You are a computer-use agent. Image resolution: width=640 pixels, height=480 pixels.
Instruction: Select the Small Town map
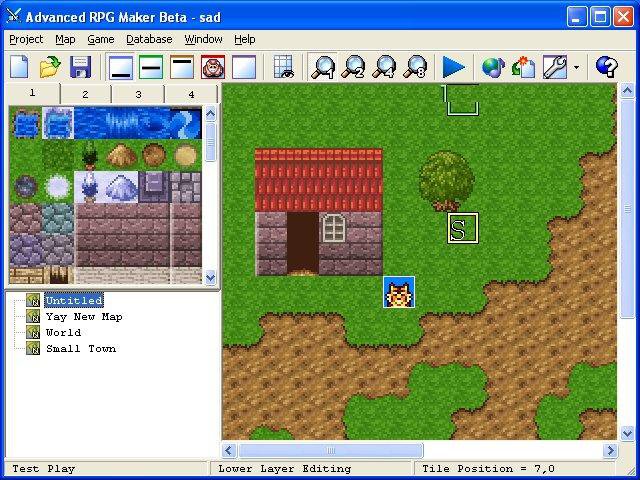pyautogui.click(x=80, y=349)
